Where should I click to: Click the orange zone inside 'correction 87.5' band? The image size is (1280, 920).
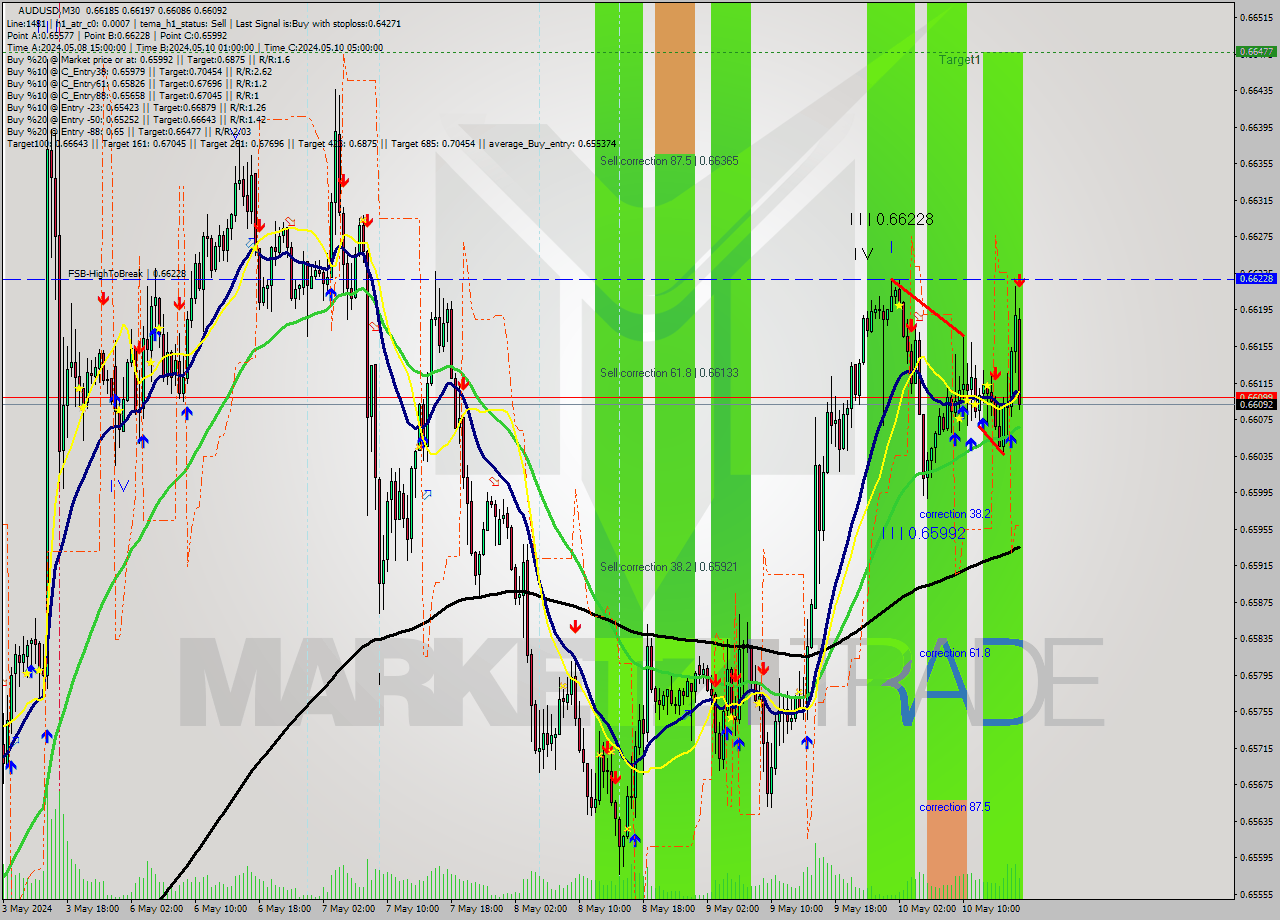pyautogui.click(x=946, y=848)
